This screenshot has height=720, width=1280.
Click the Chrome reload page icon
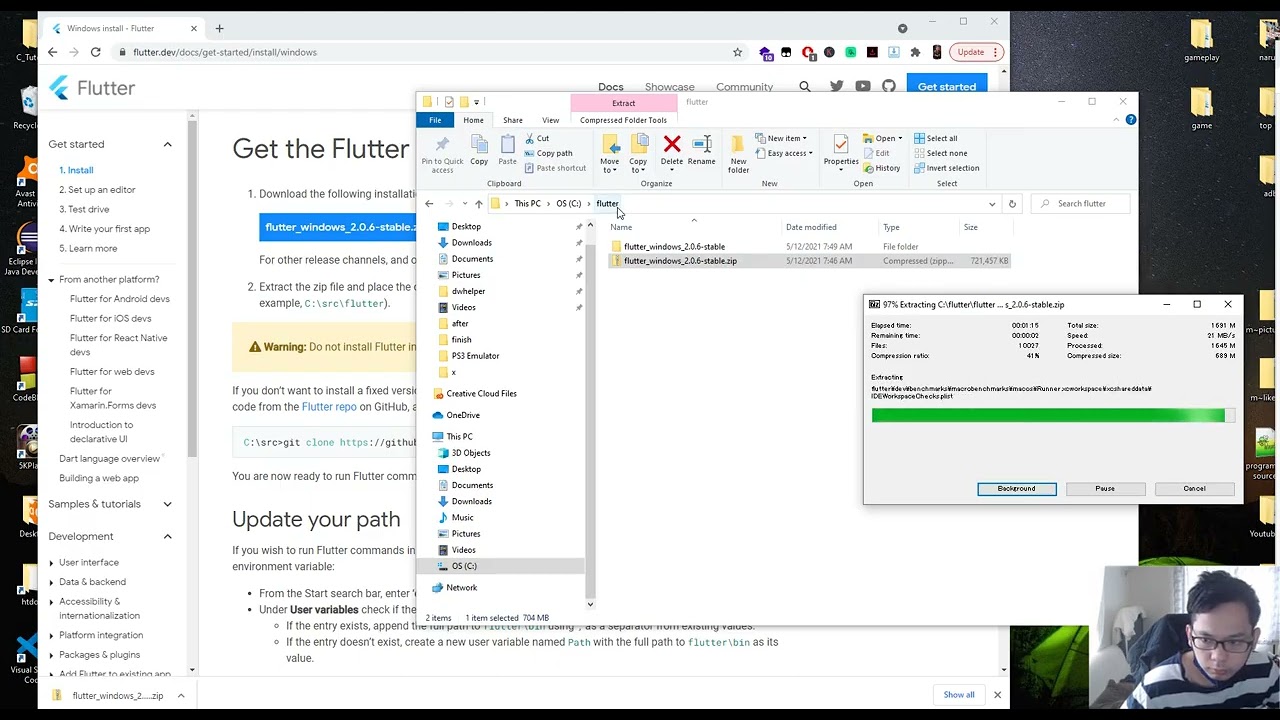click(95, 52)
